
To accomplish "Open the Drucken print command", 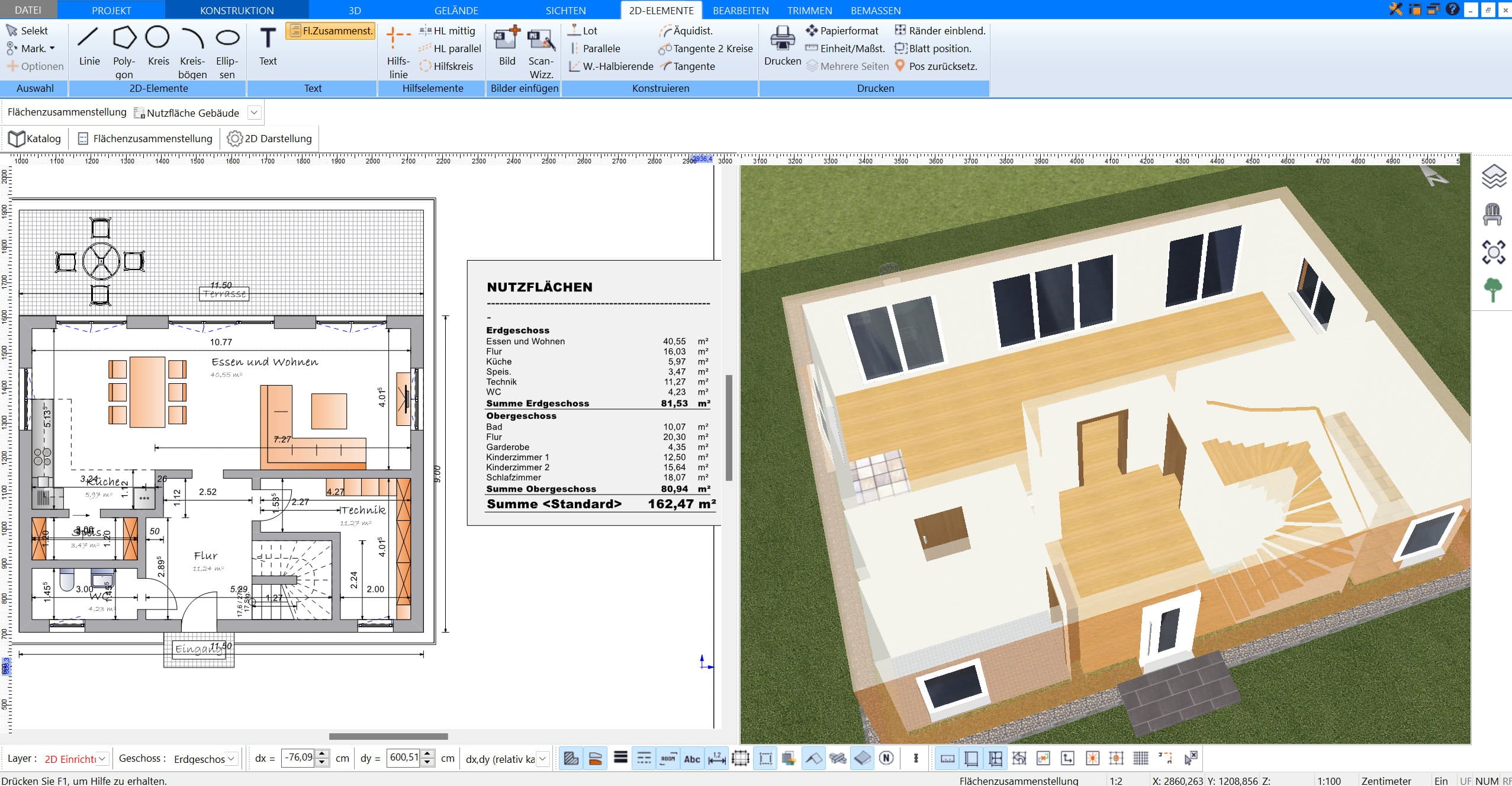I will click(783, 46).
